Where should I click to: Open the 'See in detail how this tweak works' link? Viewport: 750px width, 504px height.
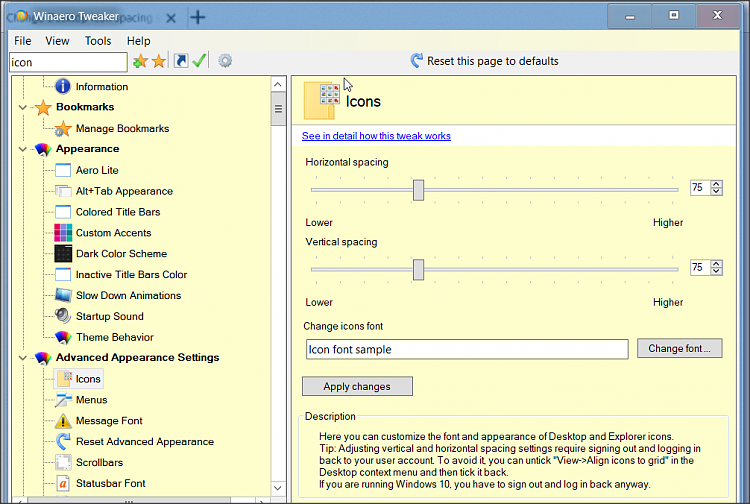click(x=376, y=136)
